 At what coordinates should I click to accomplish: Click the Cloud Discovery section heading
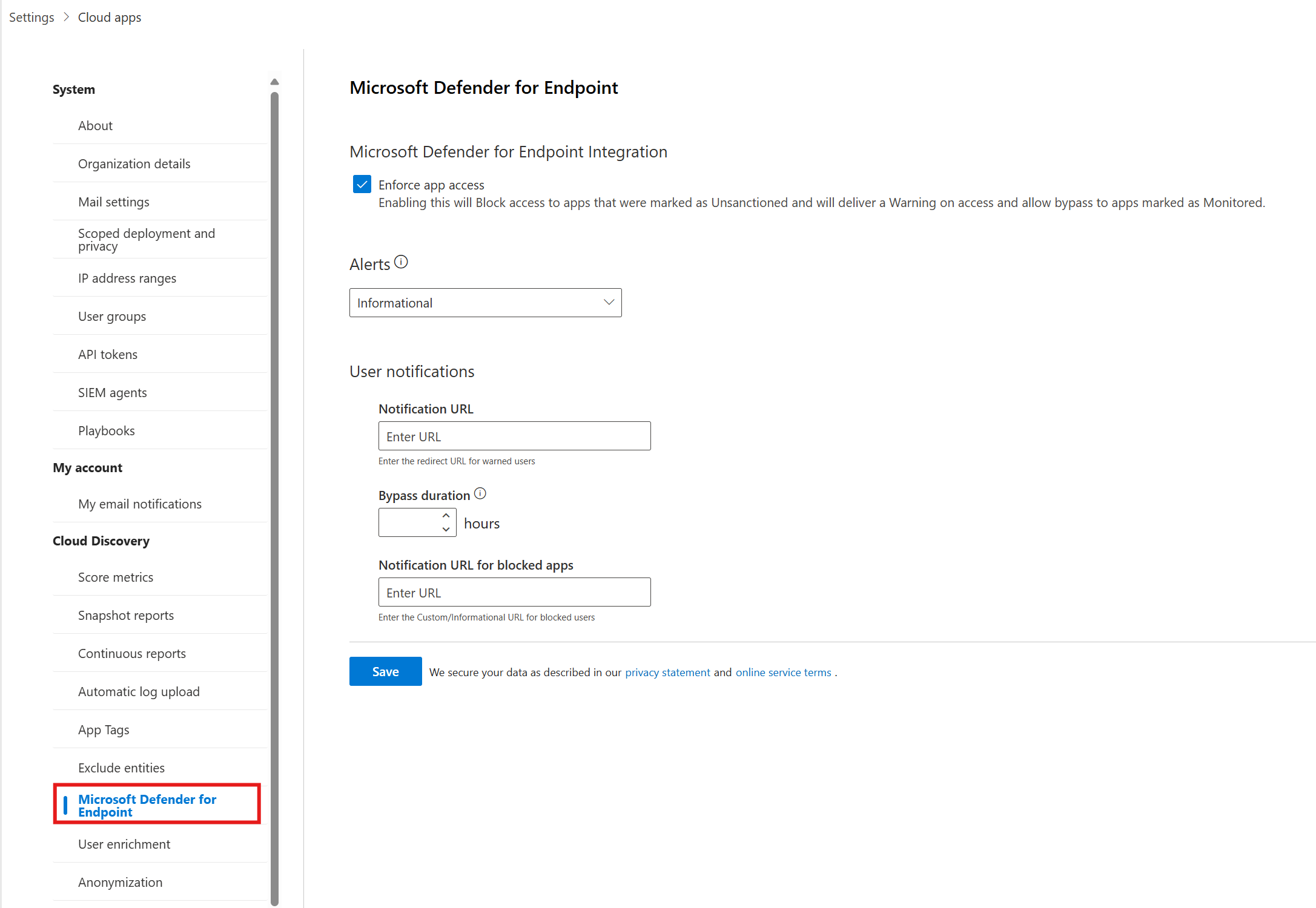pos(101,541)
